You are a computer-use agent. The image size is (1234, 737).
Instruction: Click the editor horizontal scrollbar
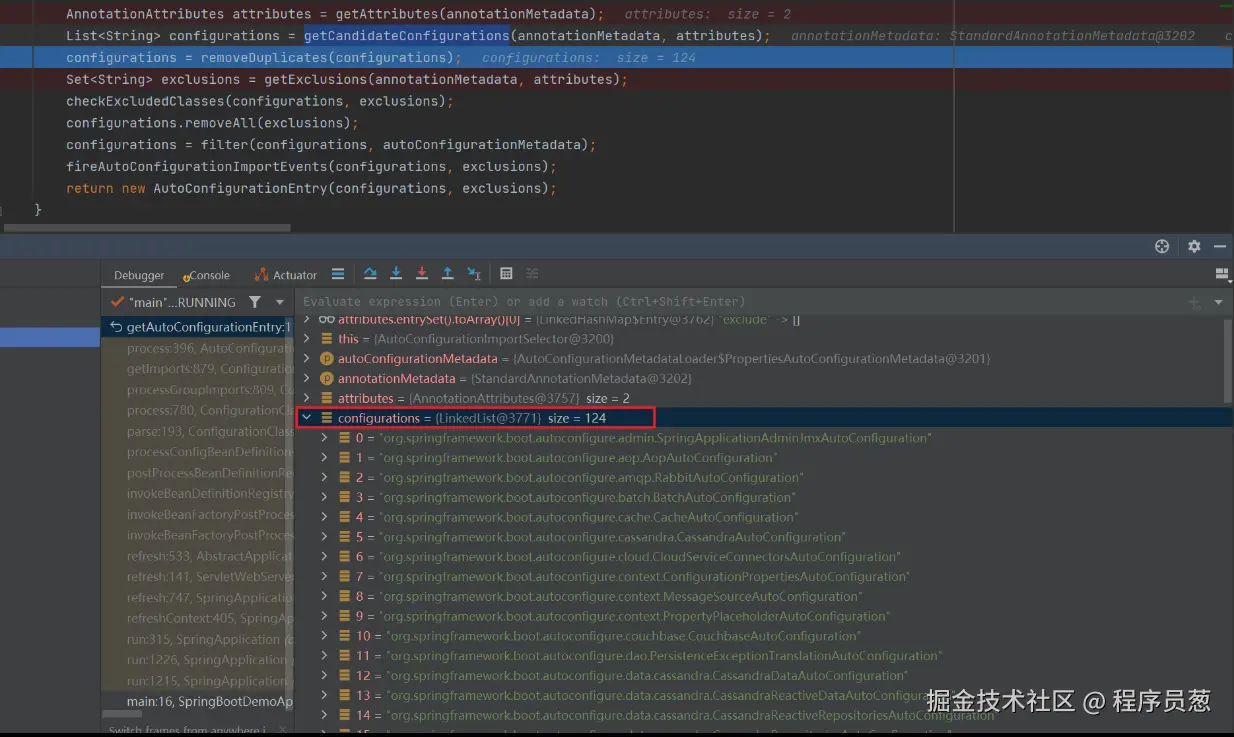point(145,227)
